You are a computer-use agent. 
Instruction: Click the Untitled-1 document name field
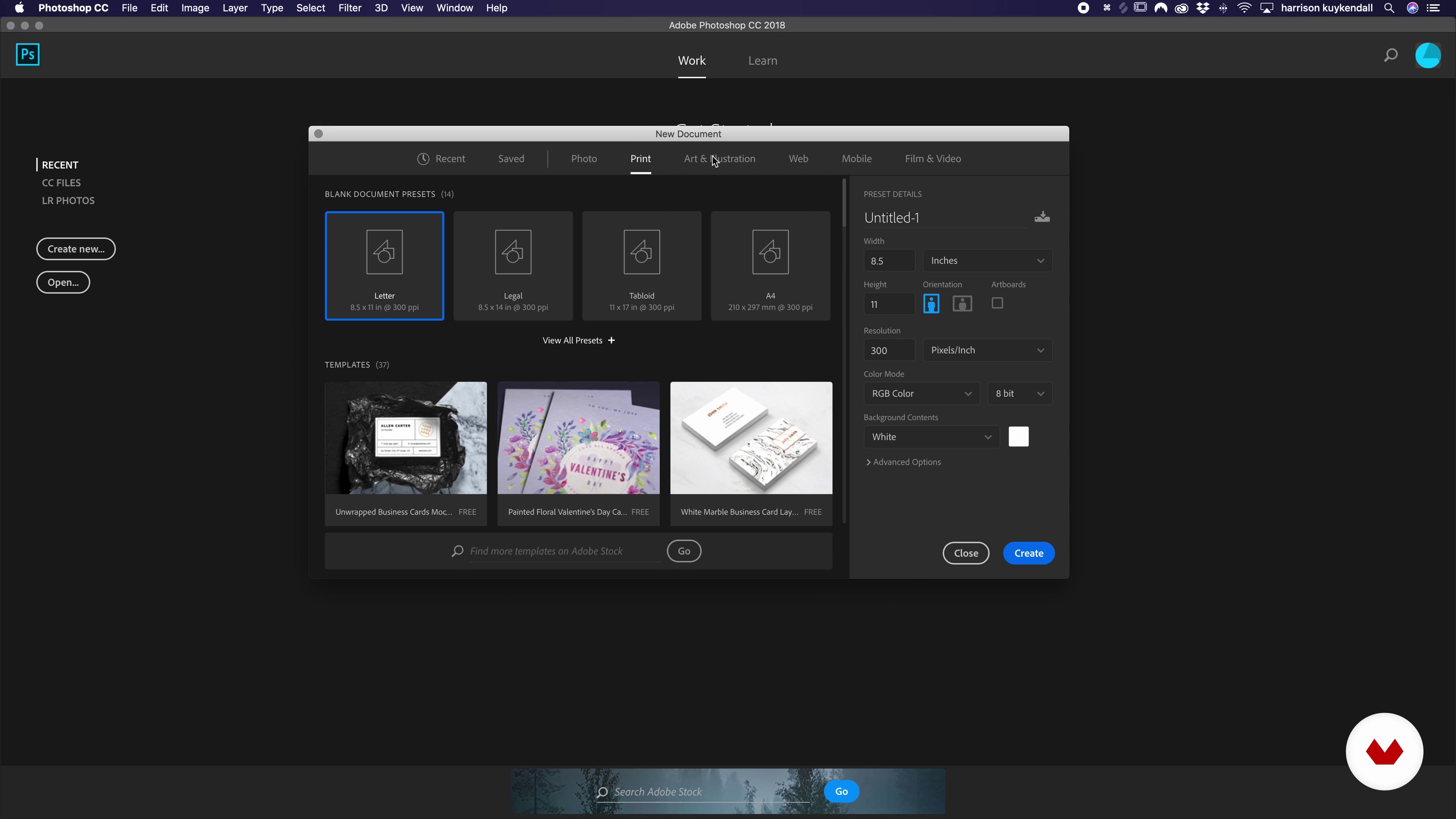(945, 218)
